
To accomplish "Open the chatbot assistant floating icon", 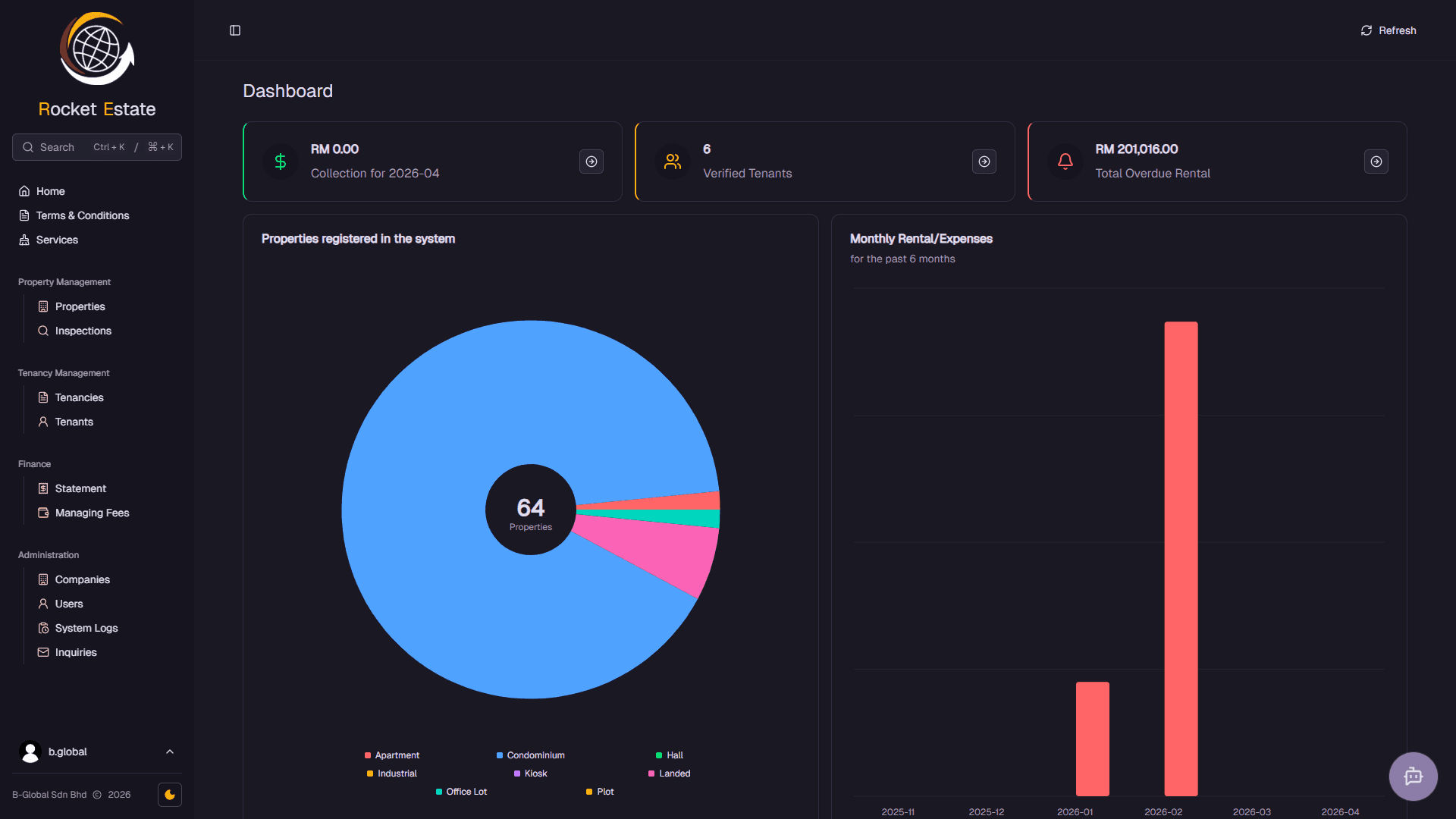I will [1413, 776].
